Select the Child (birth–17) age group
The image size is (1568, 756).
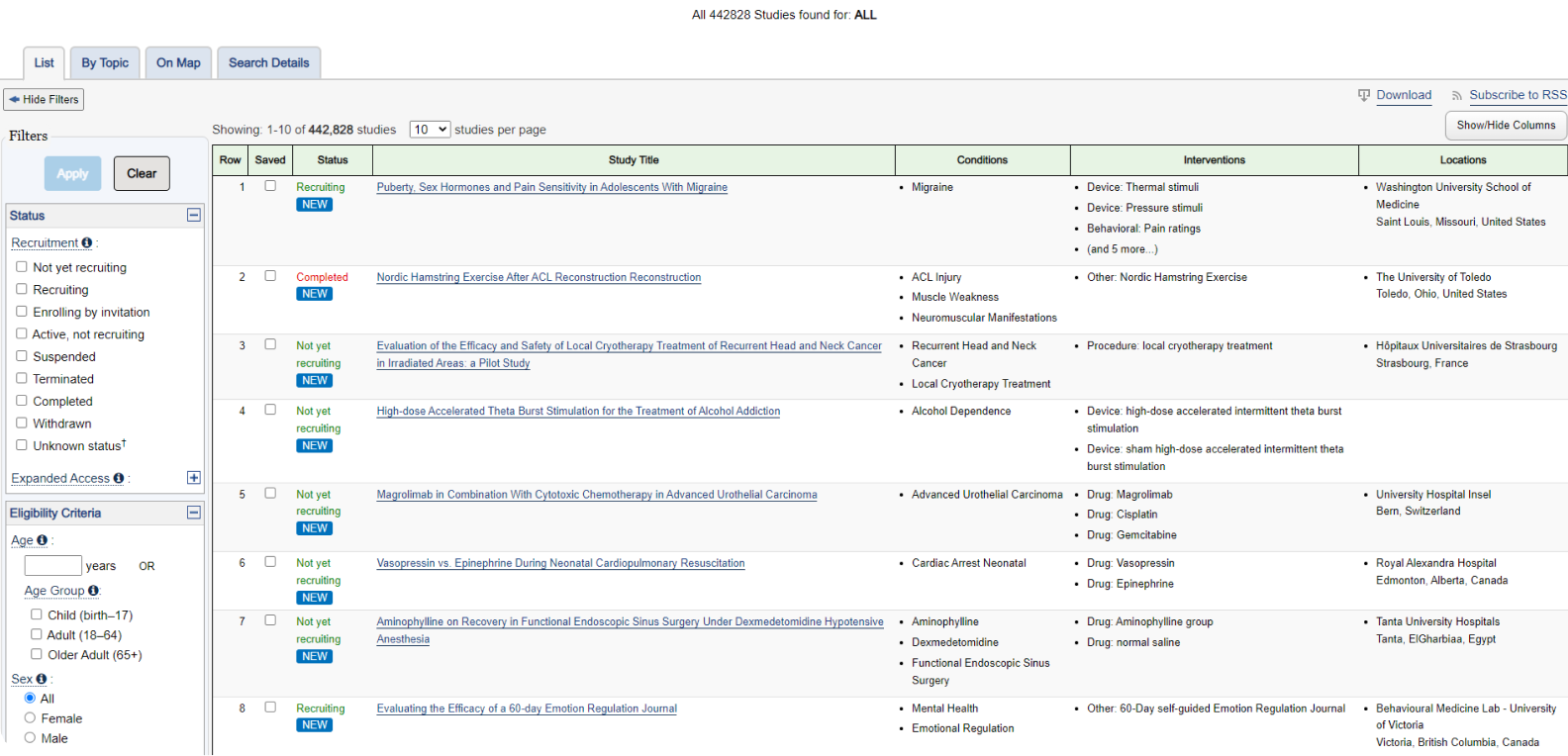coord(37,614)
